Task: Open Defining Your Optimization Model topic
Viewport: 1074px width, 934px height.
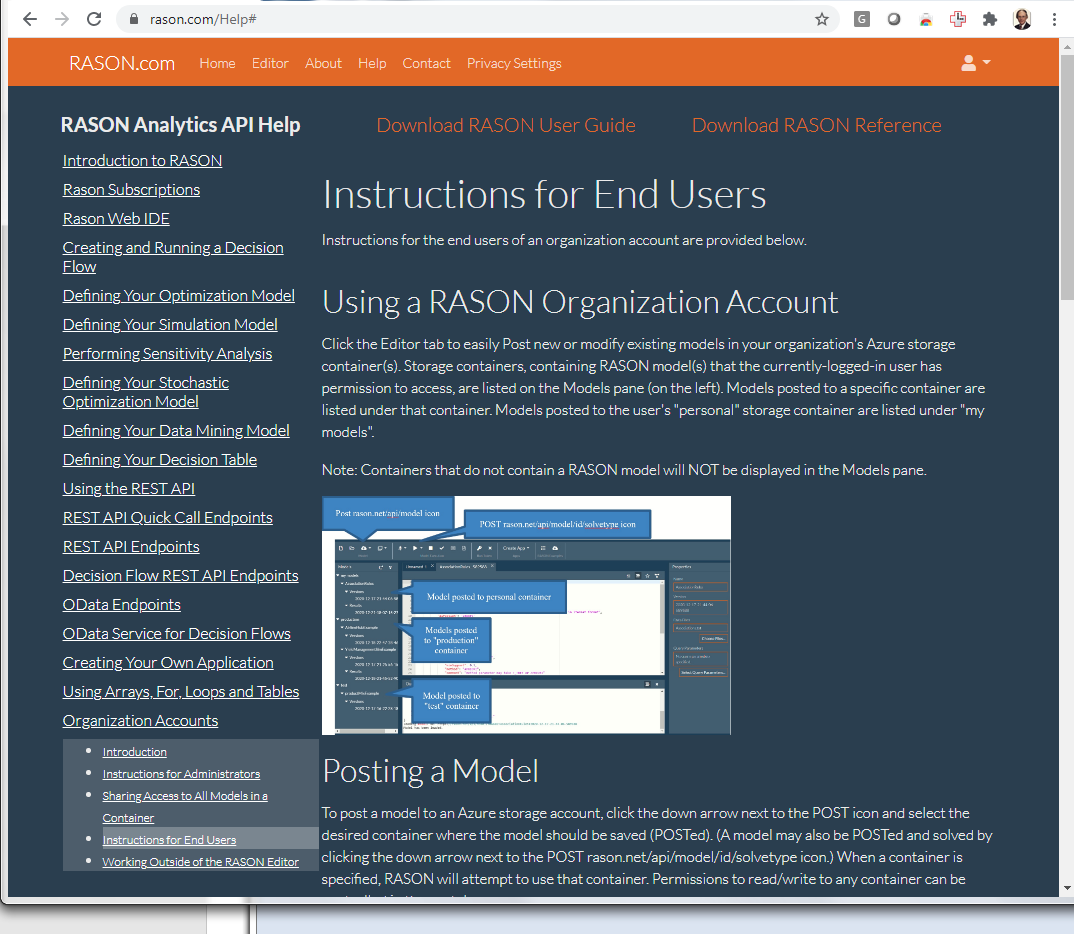Action: tap(179, 295)
